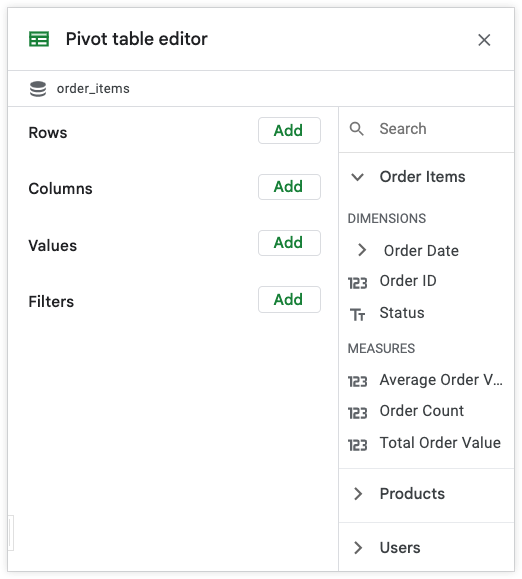522x579 pixels.
Task: Close the Pivot table editor panel
Action: tap(484, 40)
